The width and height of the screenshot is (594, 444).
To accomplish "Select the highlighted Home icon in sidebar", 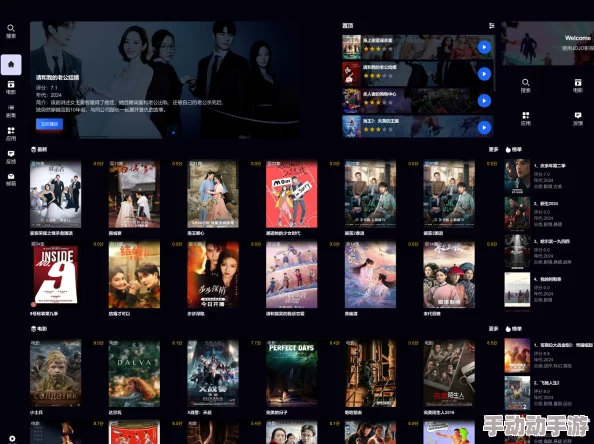I will (11, 64).
